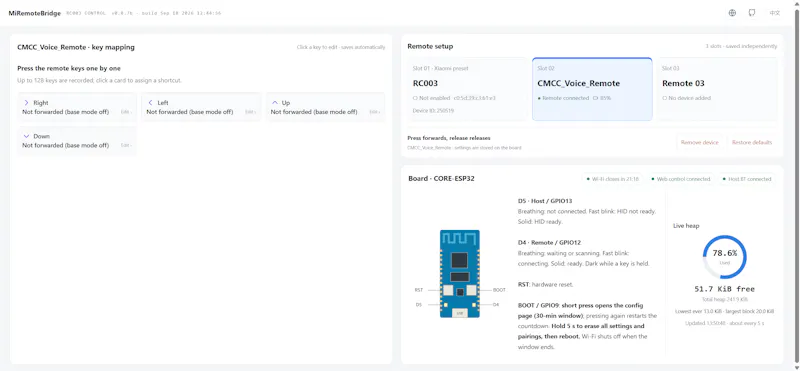Click the Wi-Fi closes countdown status pill

pos(613,179)
